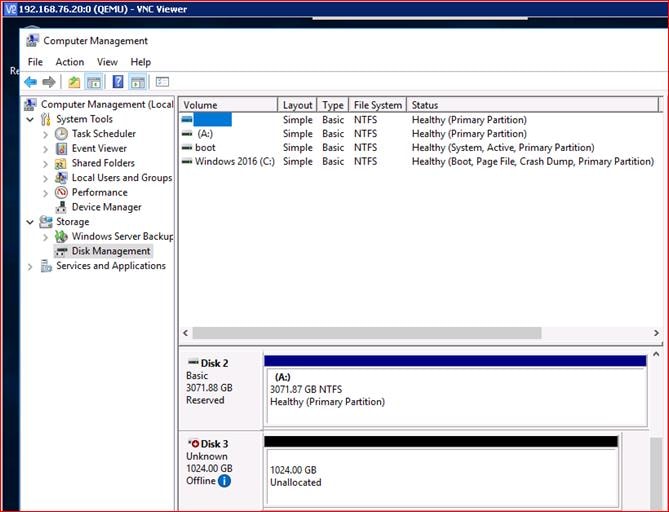Click the horizontal scrollbar thumb in volume list
Image resolution: width=669 pixels, height=512 pixels.
(367, 333)
